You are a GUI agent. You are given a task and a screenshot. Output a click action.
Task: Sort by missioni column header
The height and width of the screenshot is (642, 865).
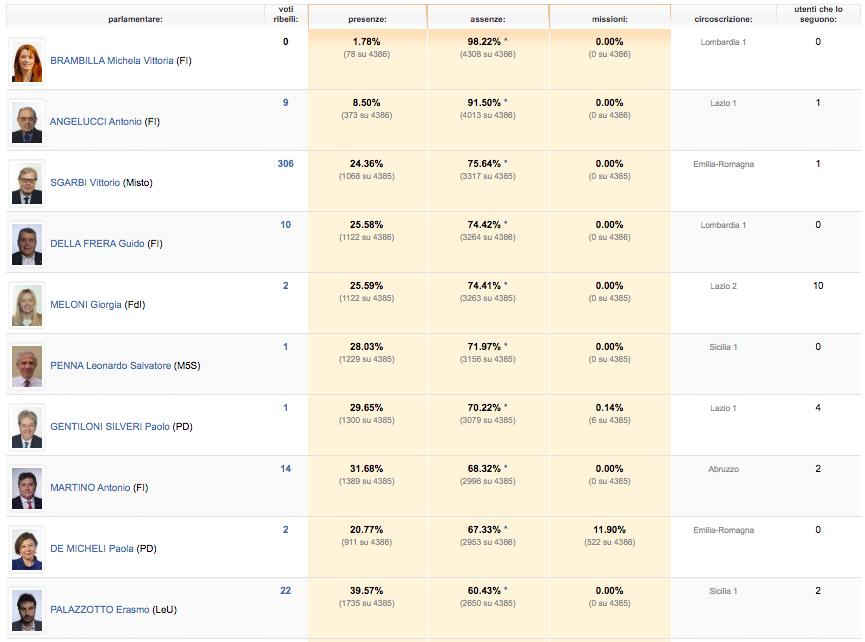click(609, 19)
